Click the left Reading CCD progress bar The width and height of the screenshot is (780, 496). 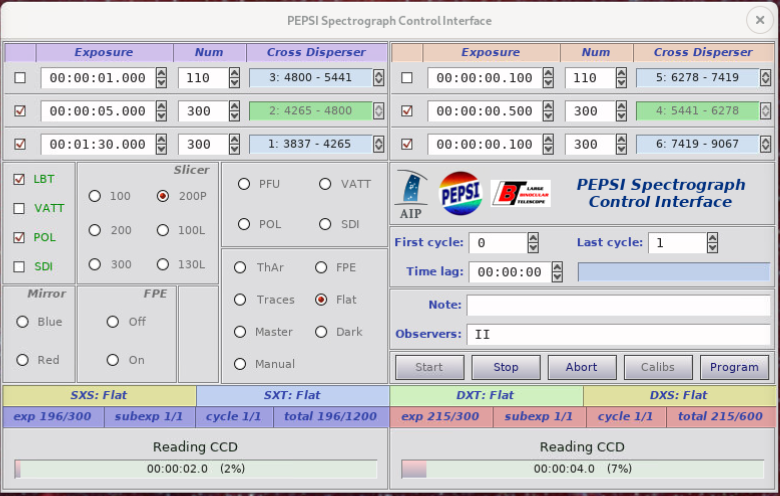coord(196,469)
